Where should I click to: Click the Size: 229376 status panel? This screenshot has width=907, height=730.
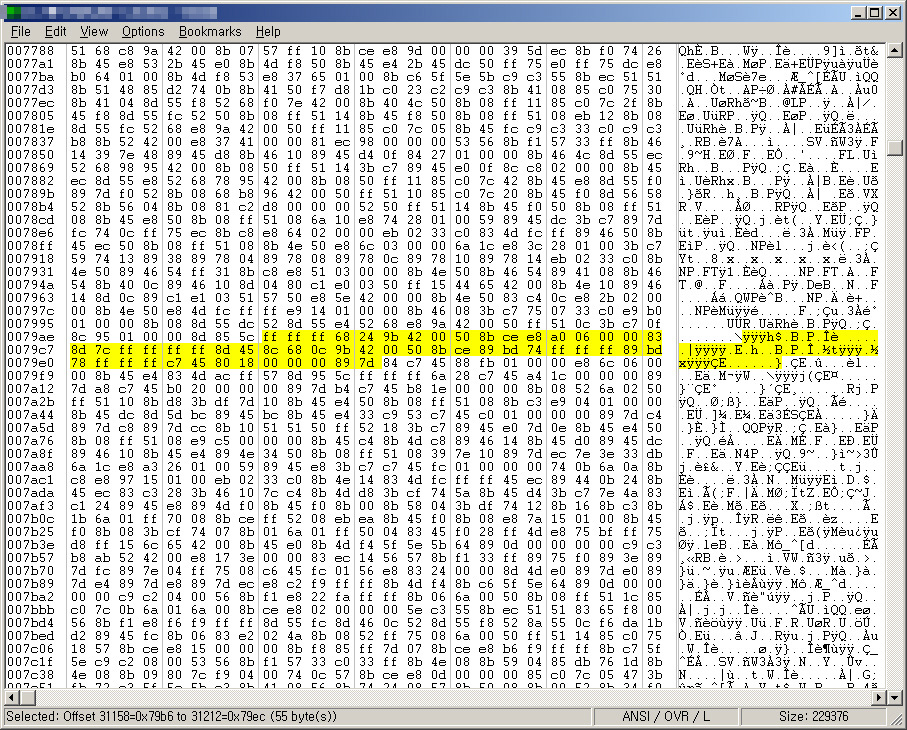click(x=818, y=717)
